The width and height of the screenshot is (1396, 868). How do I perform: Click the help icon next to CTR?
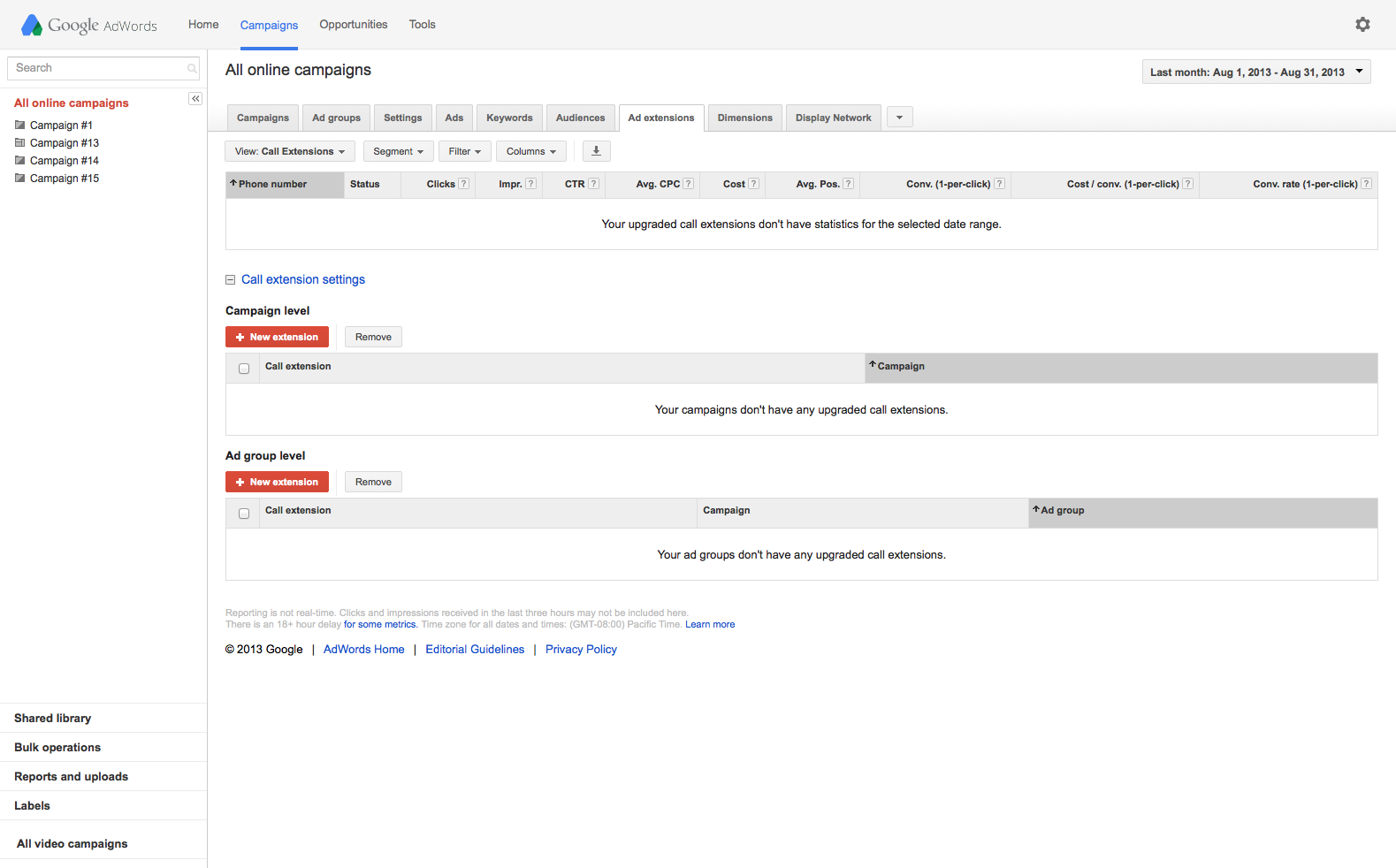coord(593,184)
